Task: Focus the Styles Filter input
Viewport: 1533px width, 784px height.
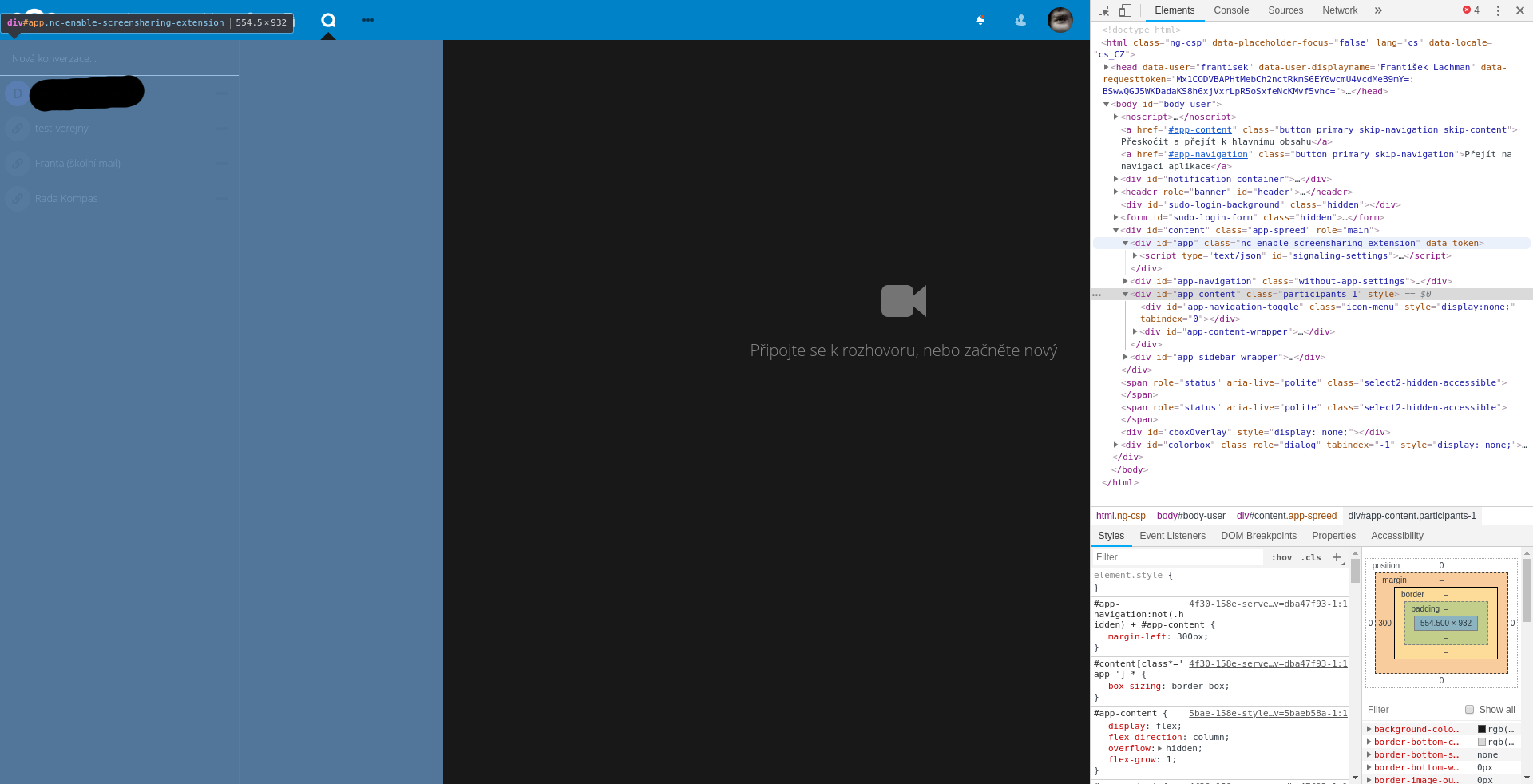Action: (1177, 557)
